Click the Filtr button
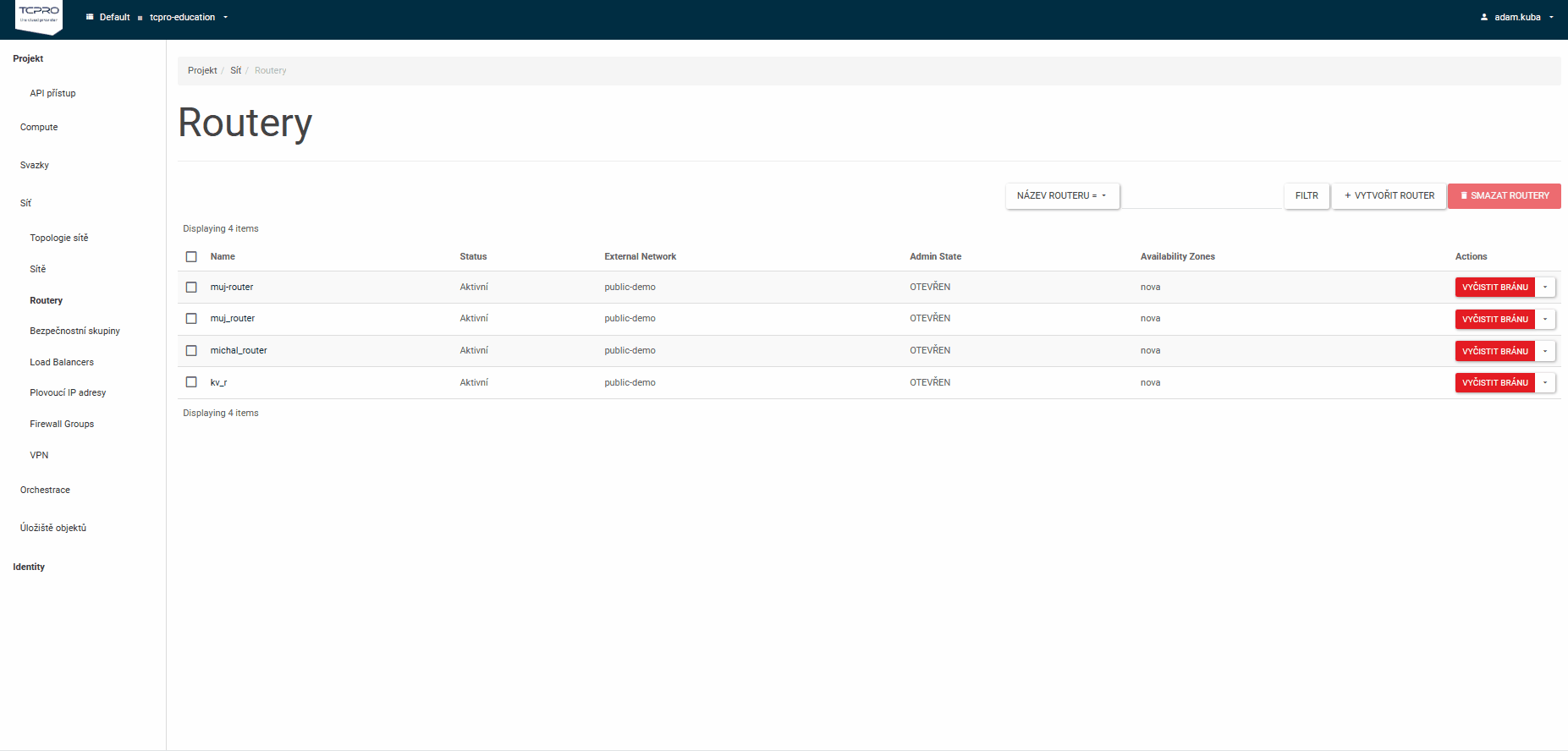Image resolution: width=1568 pixels, height=751 pixels. tap(1307, 195)
